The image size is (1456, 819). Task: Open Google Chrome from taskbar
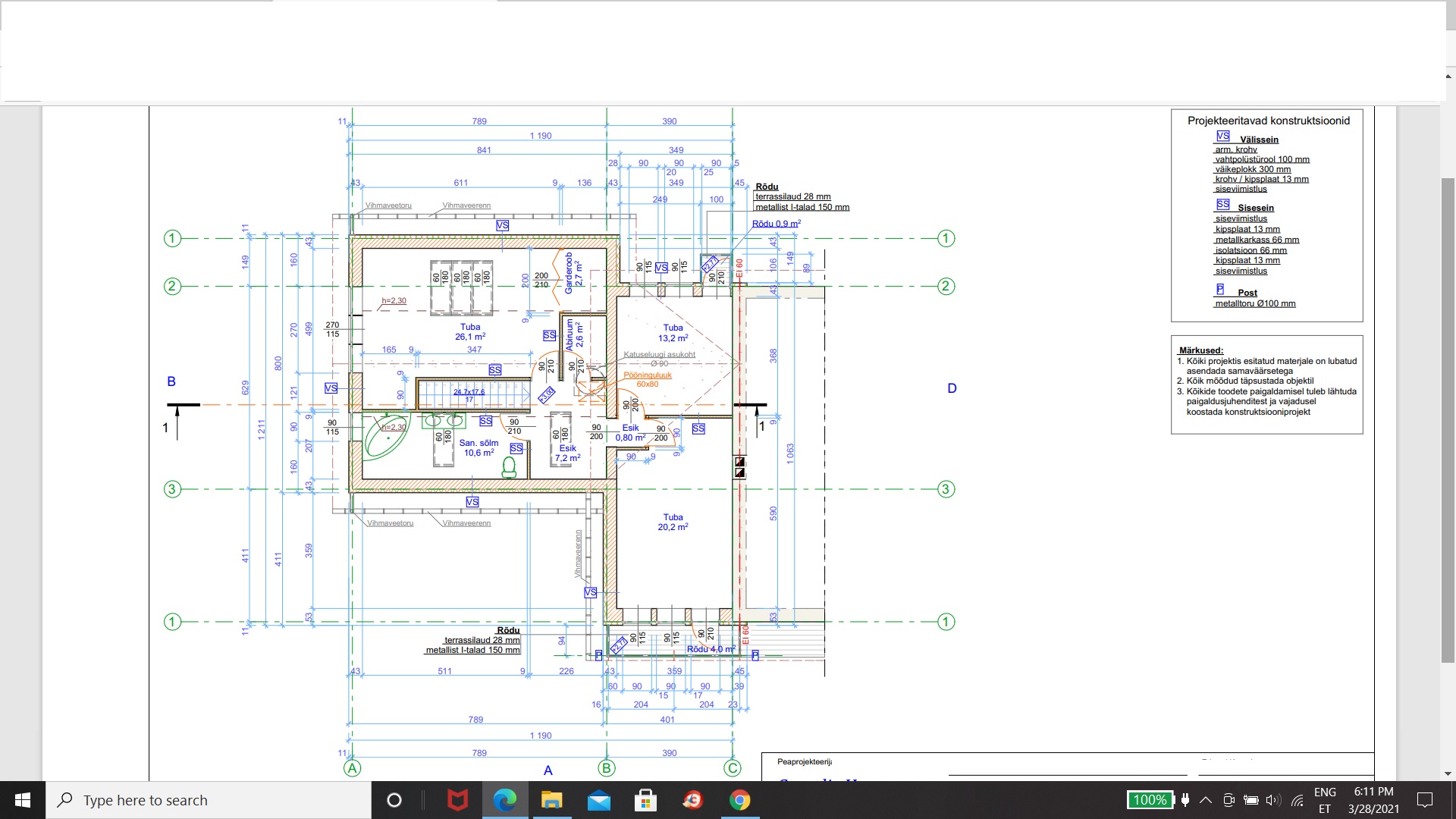tap(739, 800)
